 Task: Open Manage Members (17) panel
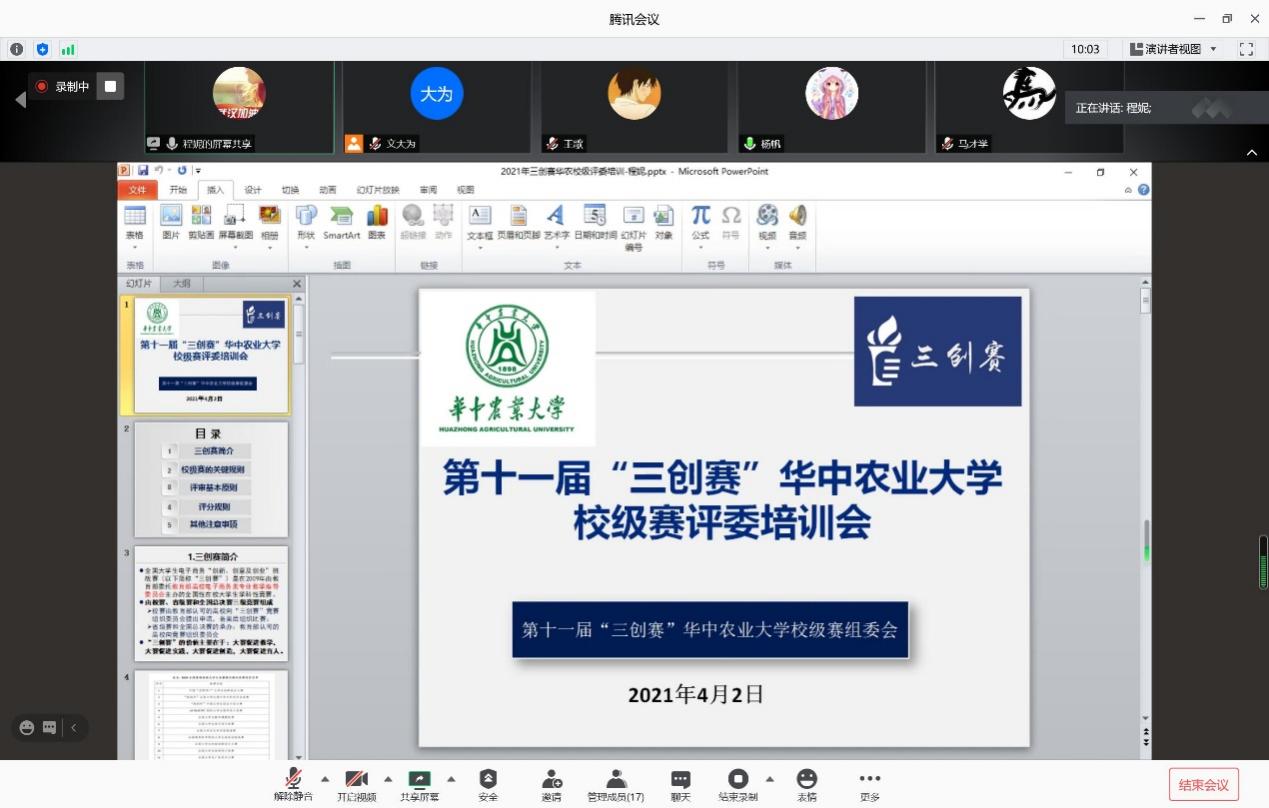coord(616,780)
